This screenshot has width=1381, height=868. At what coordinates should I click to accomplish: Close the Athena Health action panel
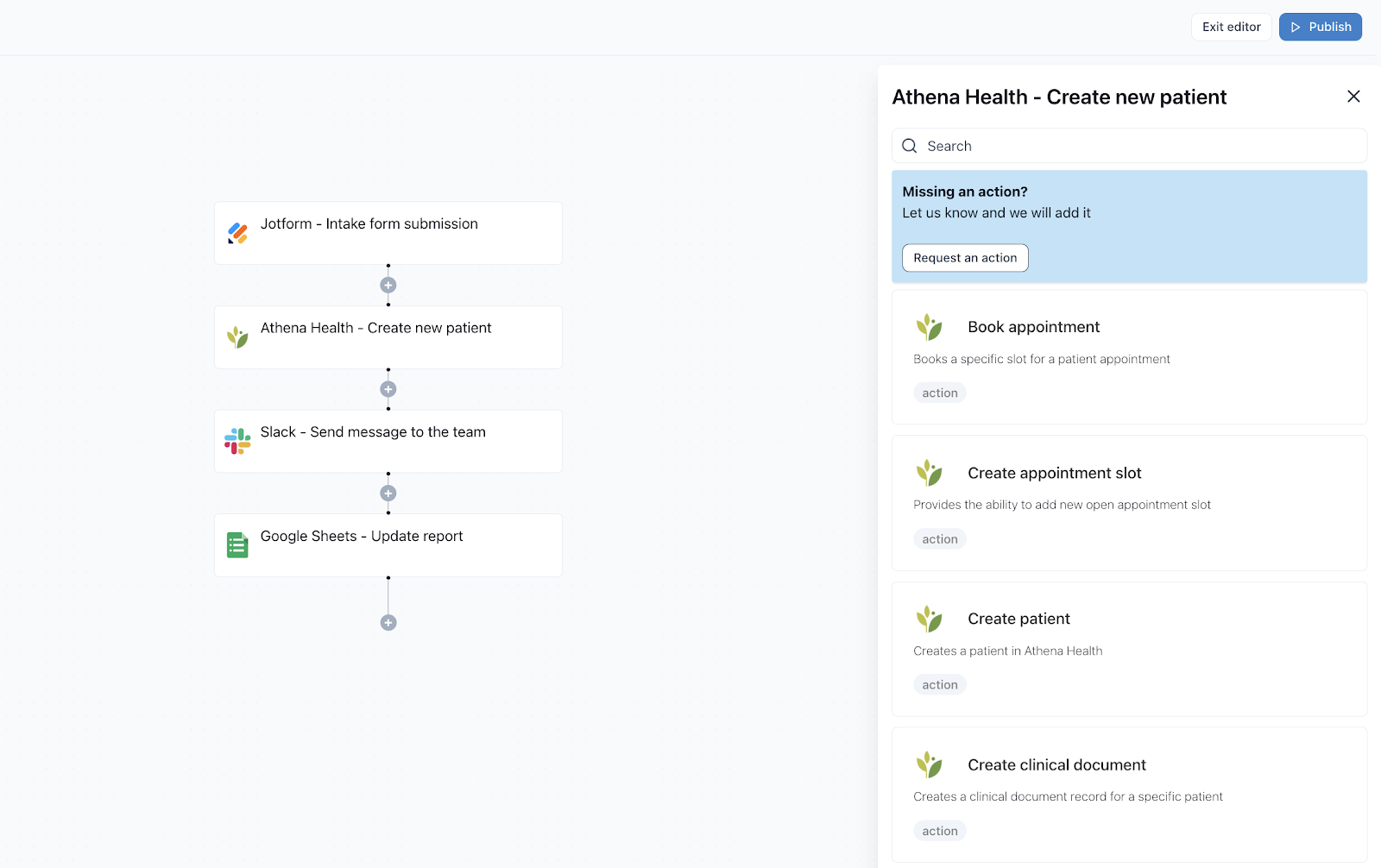pos(1353,97)
